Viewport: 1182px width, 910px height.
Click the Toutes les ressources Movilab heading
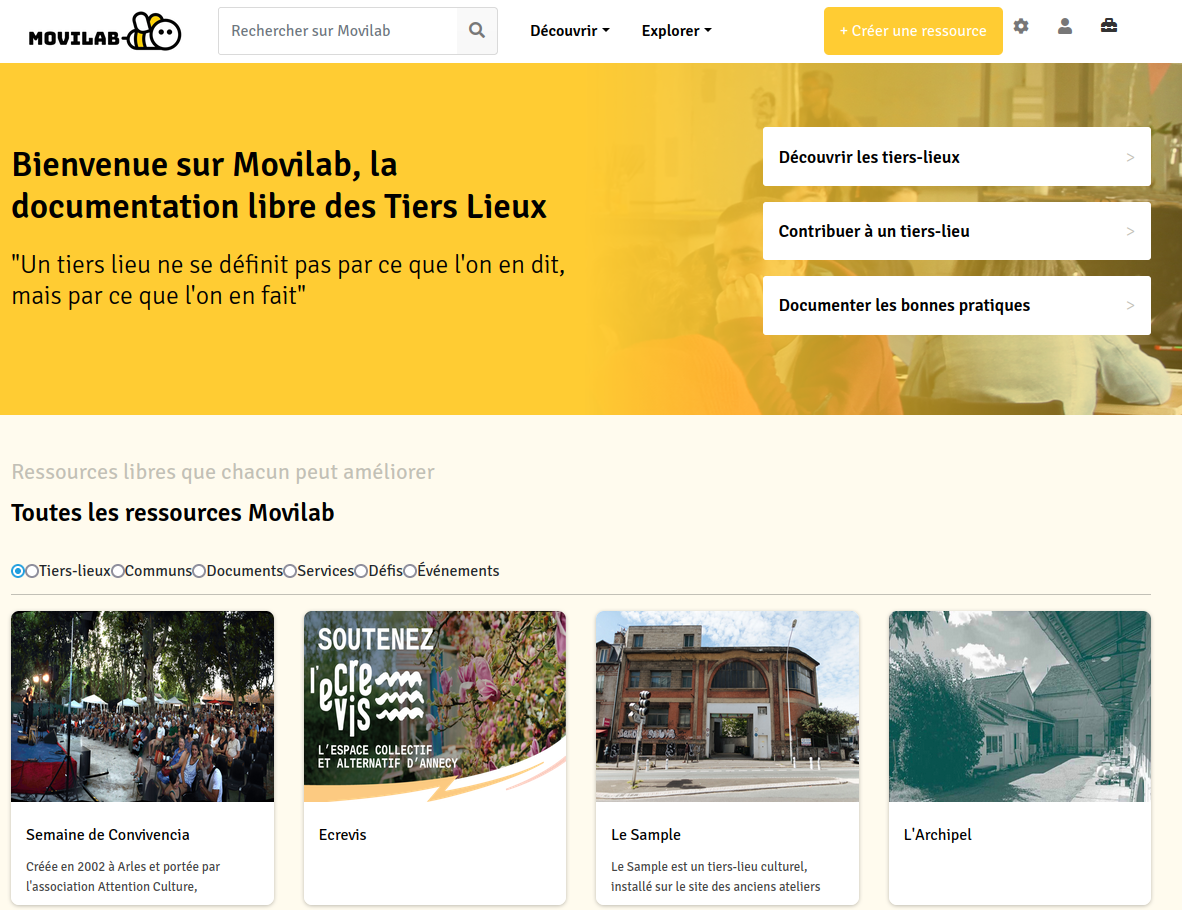pos(173,513)
